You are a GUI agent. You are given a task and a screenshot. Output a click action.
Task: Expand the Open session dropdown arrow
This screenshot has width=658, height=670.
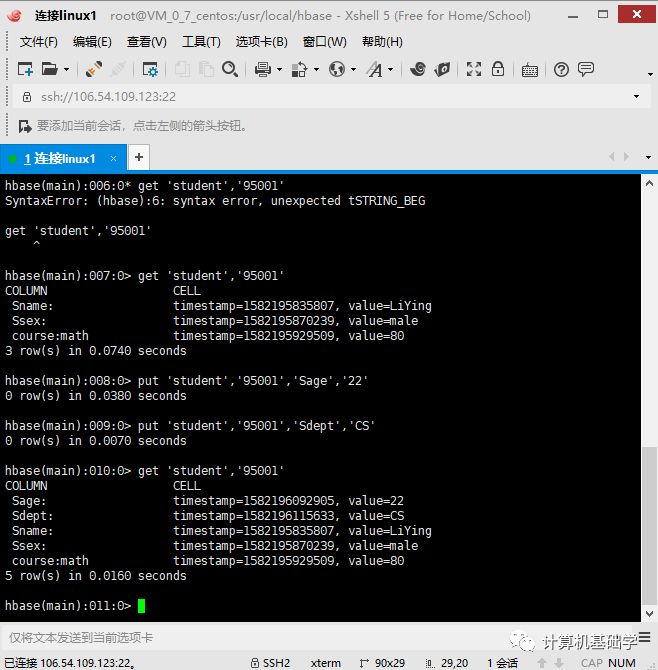point(66,69)
